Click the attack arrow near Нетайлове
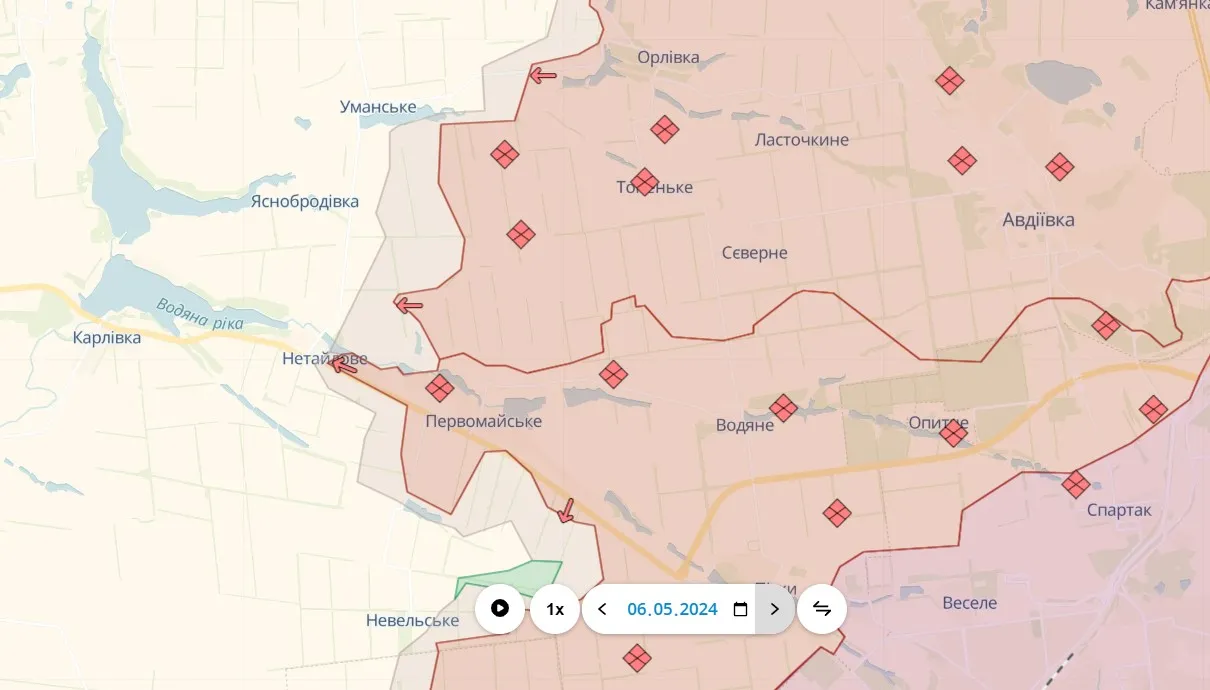The width and height of the screenshot is (1210, 690). (x=343, y=365)
